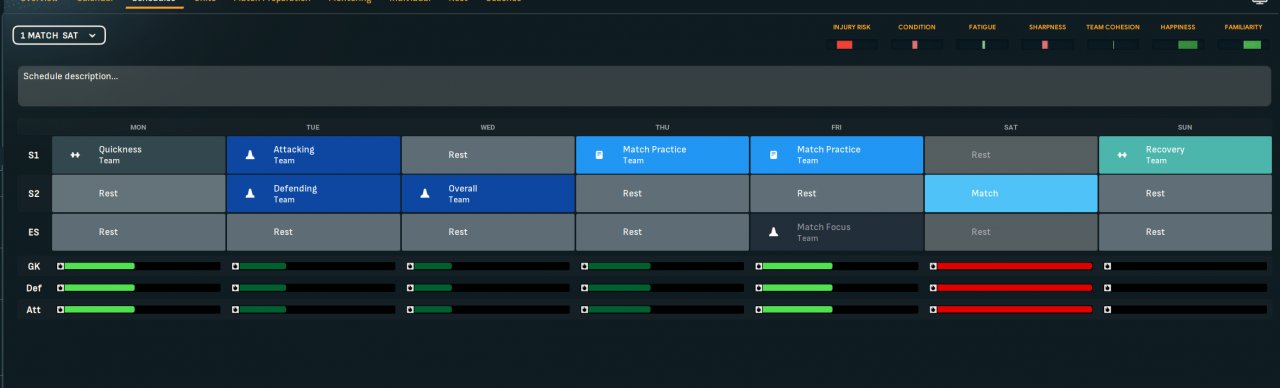Select the ES Rest slot on Sunday
The height and width of the screenshot is (388, 1280).
coord(1185,232)
